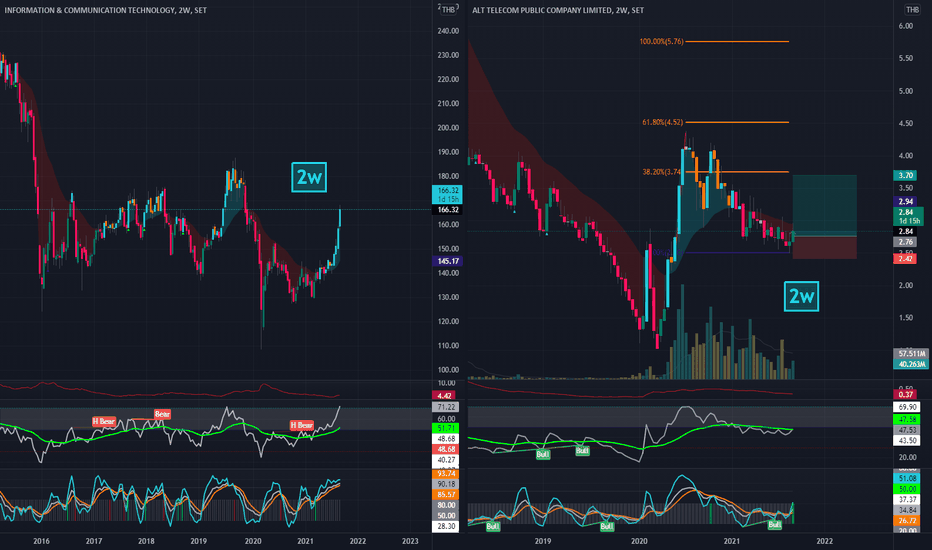Click the 38.20%(3.74) Fibonacci level label
Image resolution: width=932 pixels, height=550 pixels.
pos(662,172)
